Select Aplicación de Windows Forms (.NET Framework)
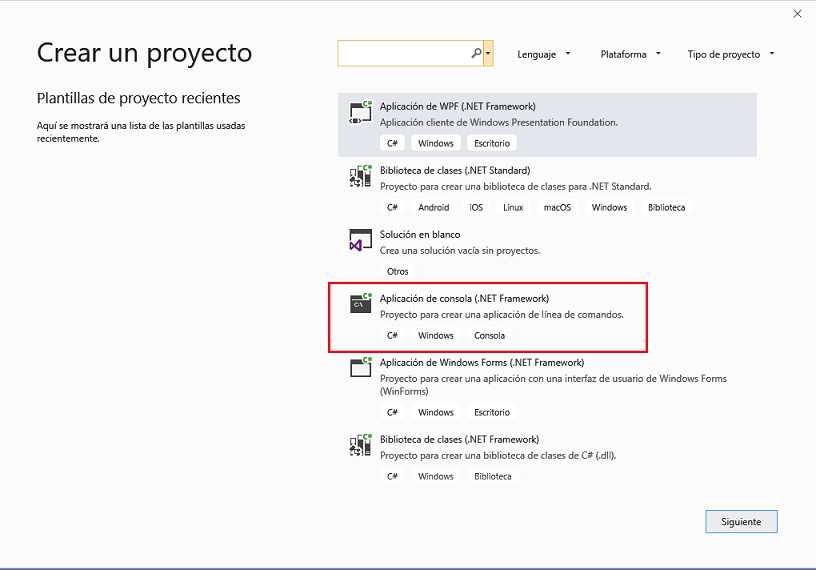This screenshot has width=816, height=570. [x=547, y=387]
